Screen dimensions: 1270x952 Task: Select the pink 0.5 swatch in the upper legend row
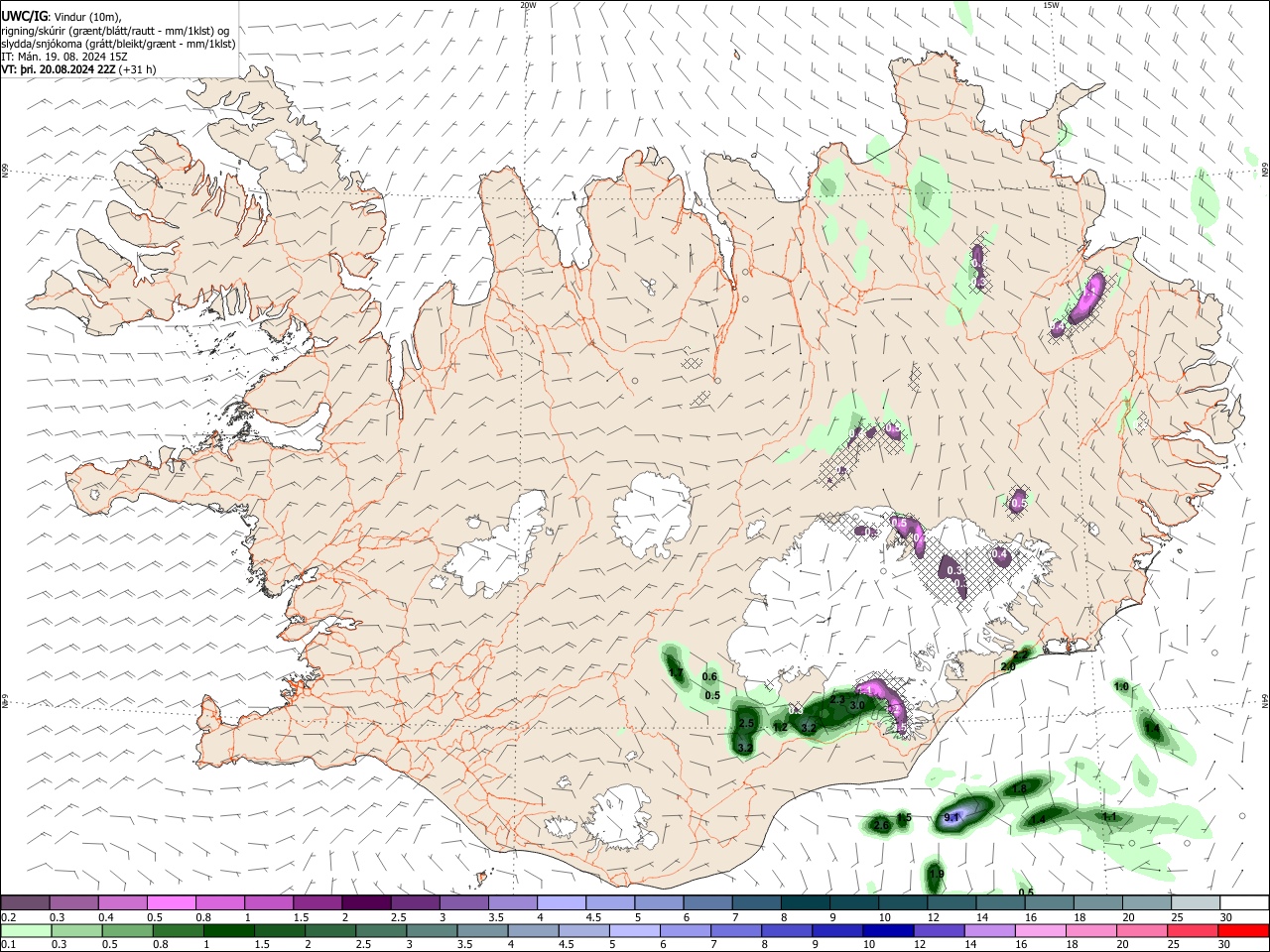(171, 903)
